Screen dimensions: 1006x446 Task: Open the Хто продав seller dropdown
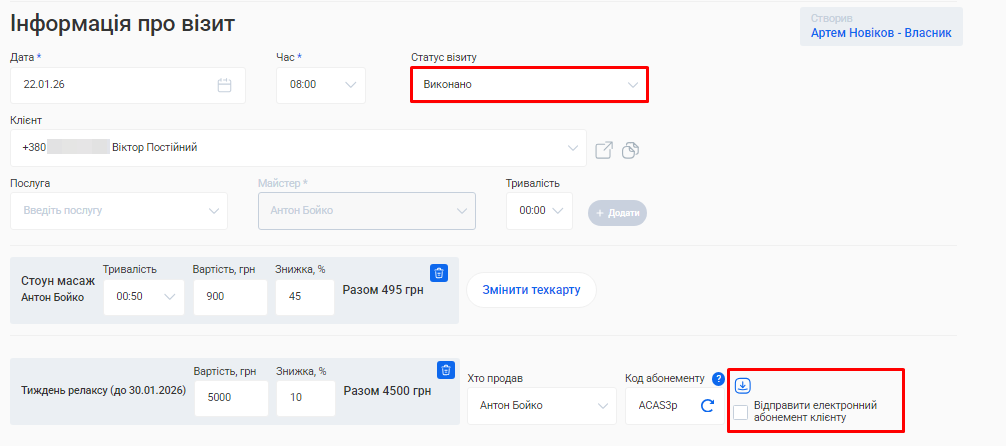541,405
